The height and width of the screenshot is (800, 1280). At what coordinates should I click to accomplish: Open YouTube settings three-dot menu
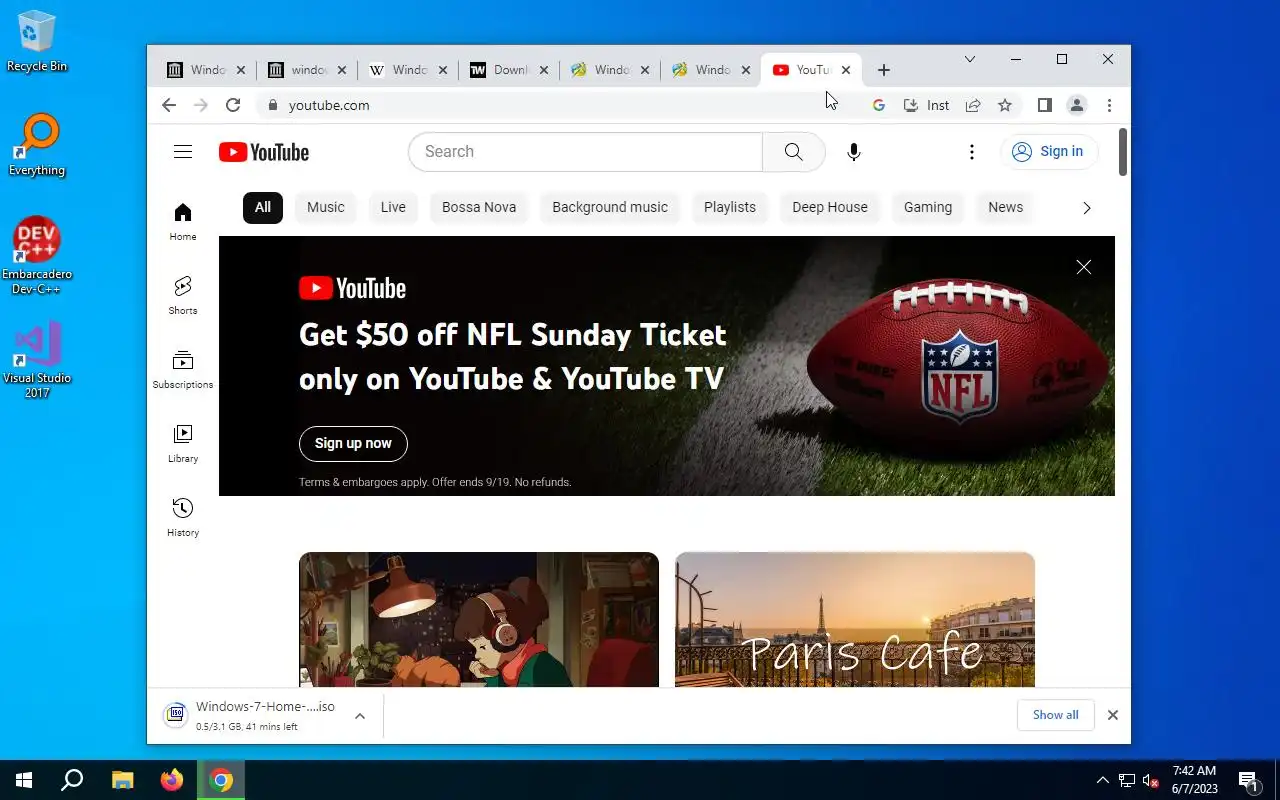[971, 152]
